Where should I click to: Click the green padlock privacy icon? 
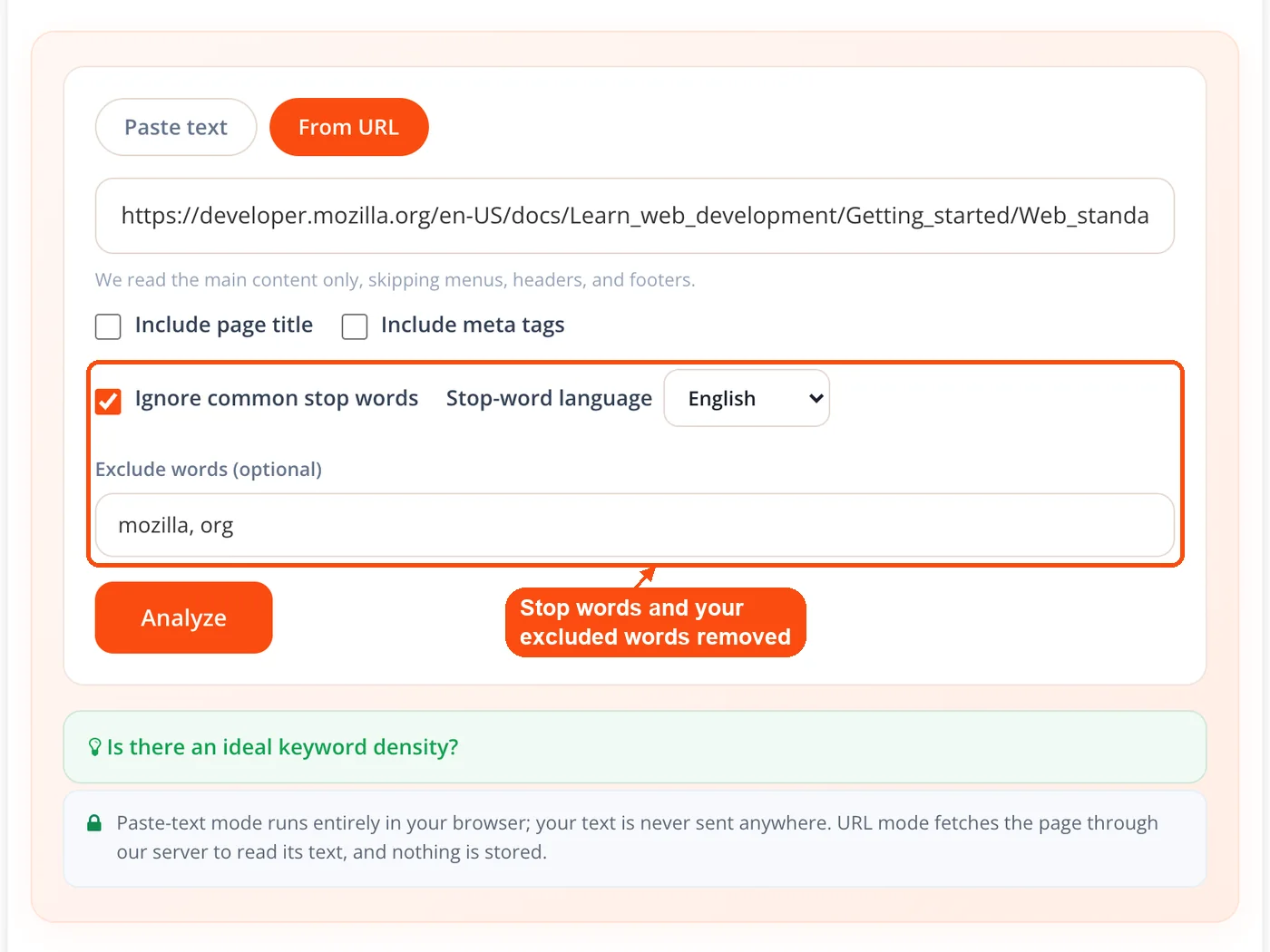94,823
